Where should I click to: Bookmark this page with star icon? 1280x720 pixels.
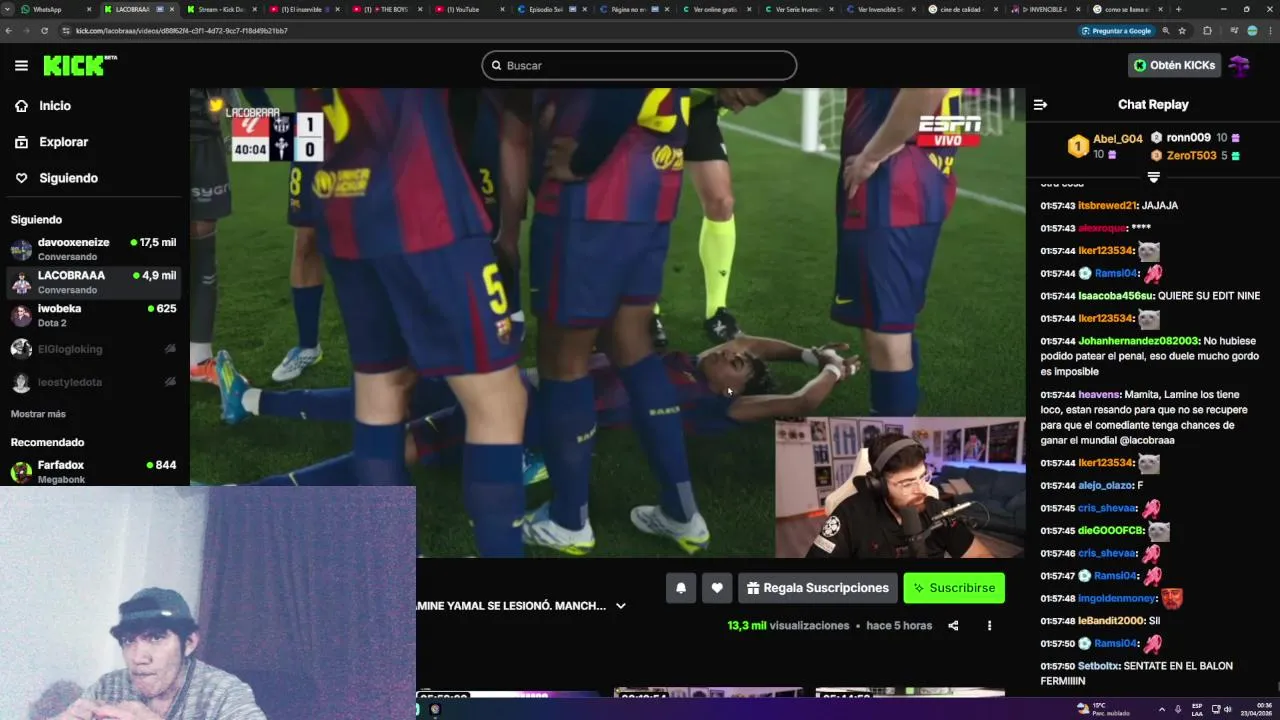[x=1182, y=31]
